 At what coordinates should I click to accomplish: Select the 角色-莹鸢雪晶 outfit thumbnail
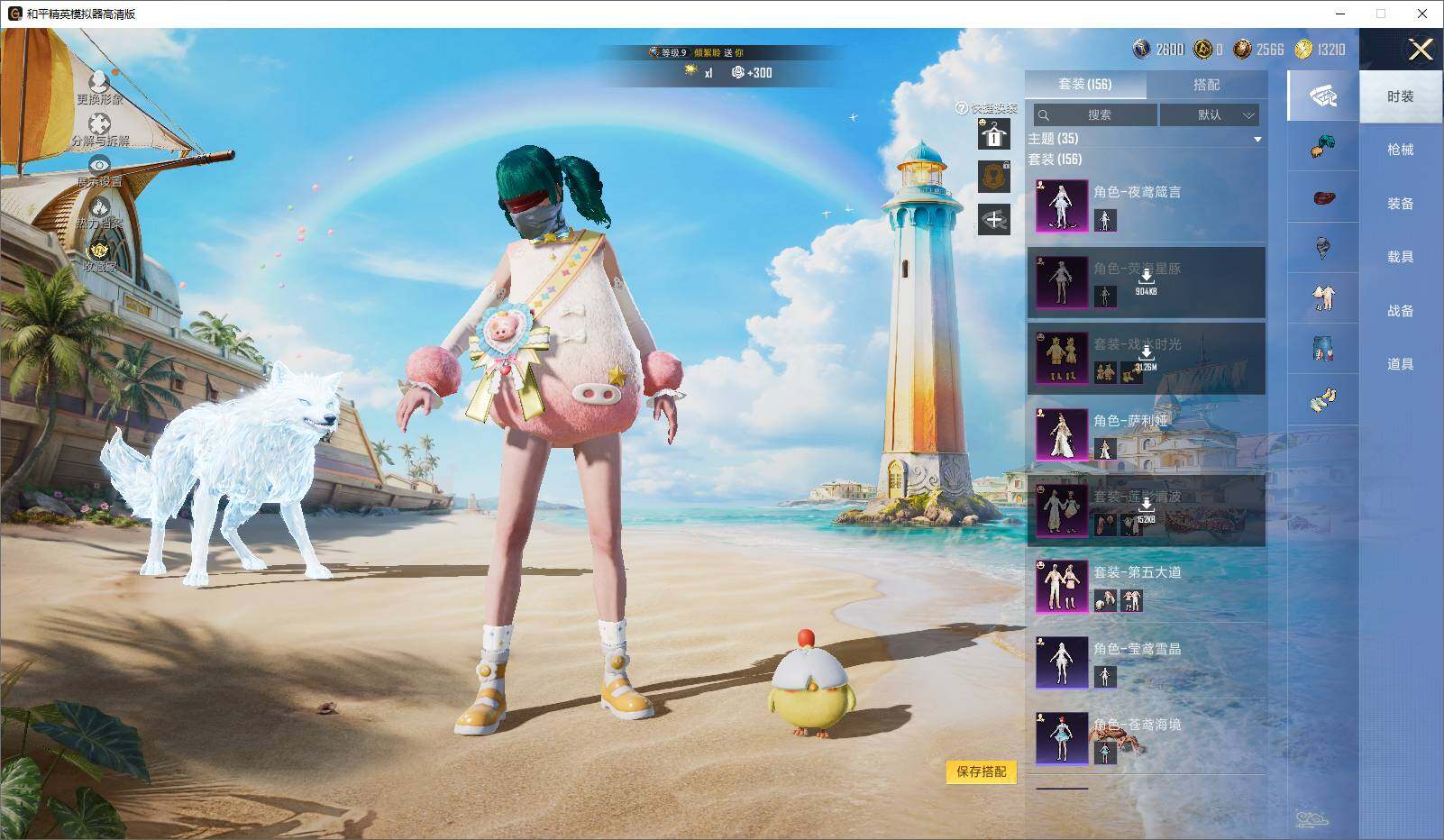point(1061,662)
